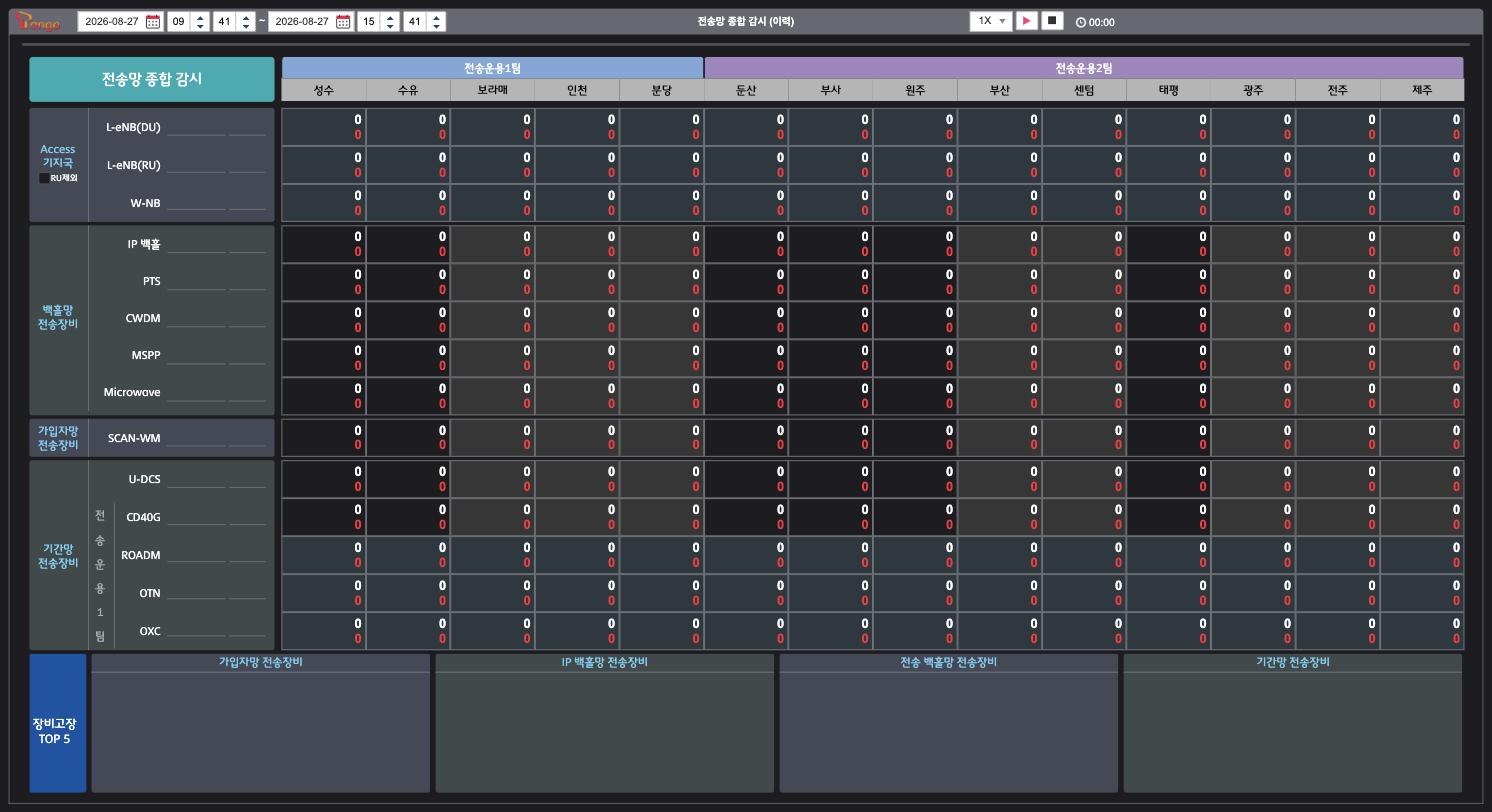This screenshot has height=812, width=1492.
Task: Open the 1X playback speed dropdown
Action: tap(991, 21)
